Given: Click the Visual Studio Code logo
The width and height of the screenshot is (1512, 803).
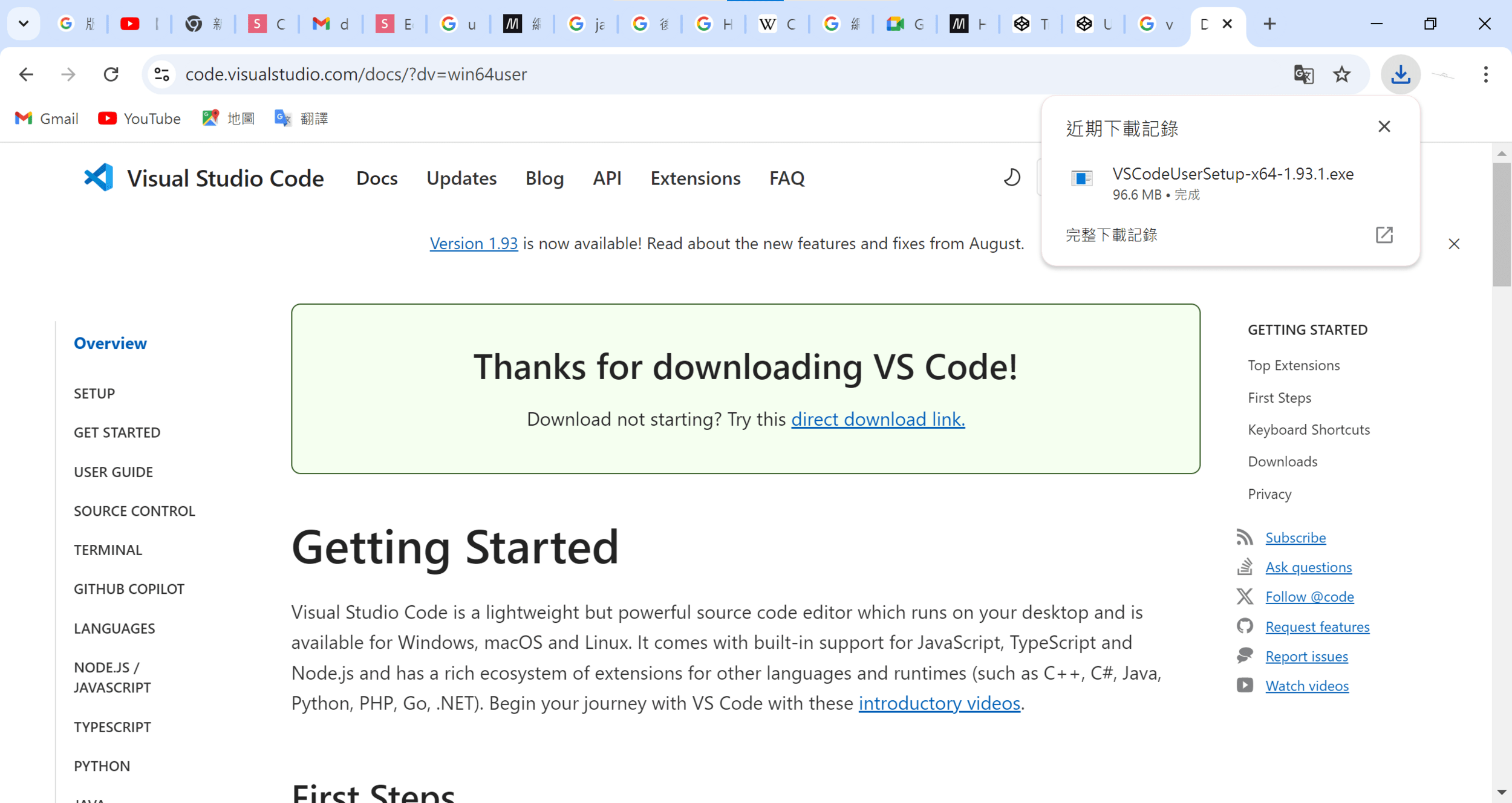Looking at the screenshot, I should tap(99, 178).
